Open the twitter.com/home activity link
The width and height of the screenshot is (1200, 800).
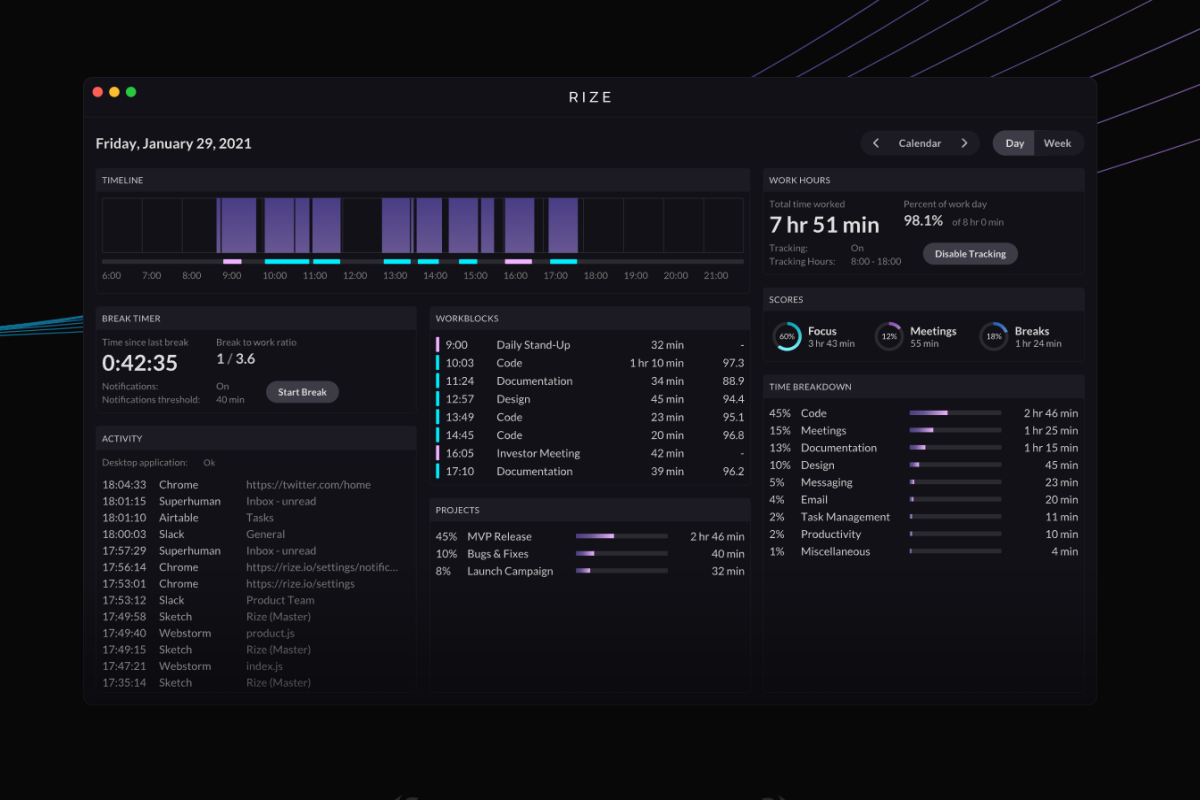(x=308, y=485)
